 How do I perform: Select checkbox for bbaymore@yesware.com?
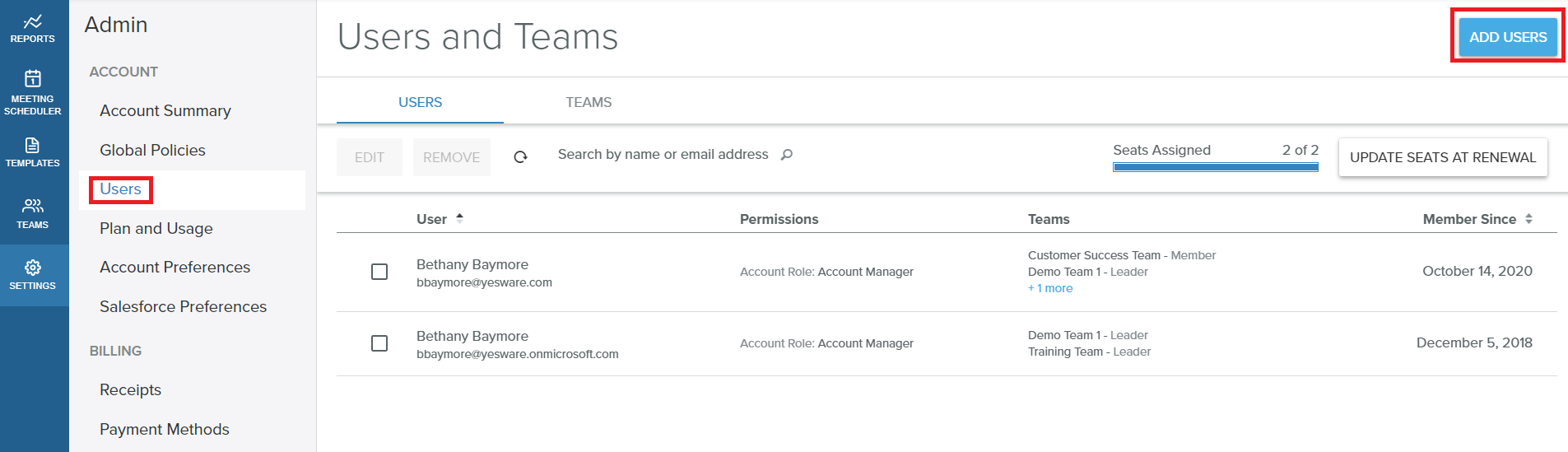pos(379,272)
